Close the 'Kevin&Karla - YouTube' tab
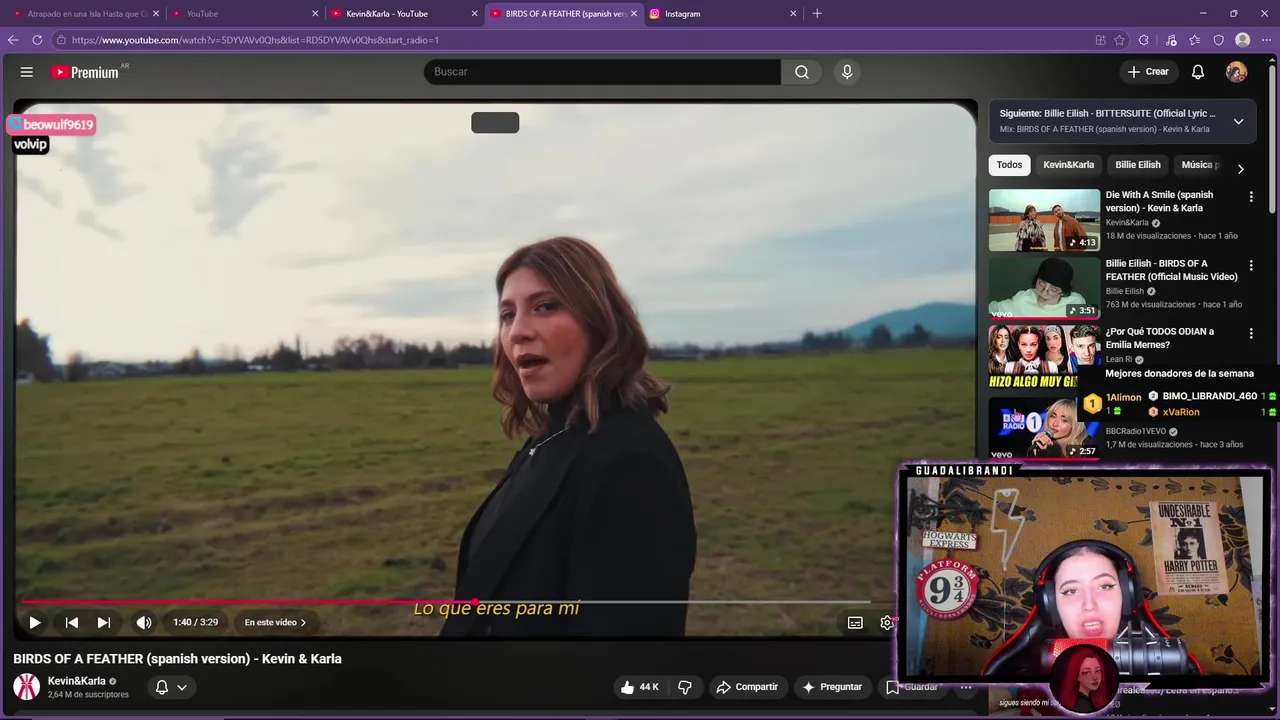 474,14
